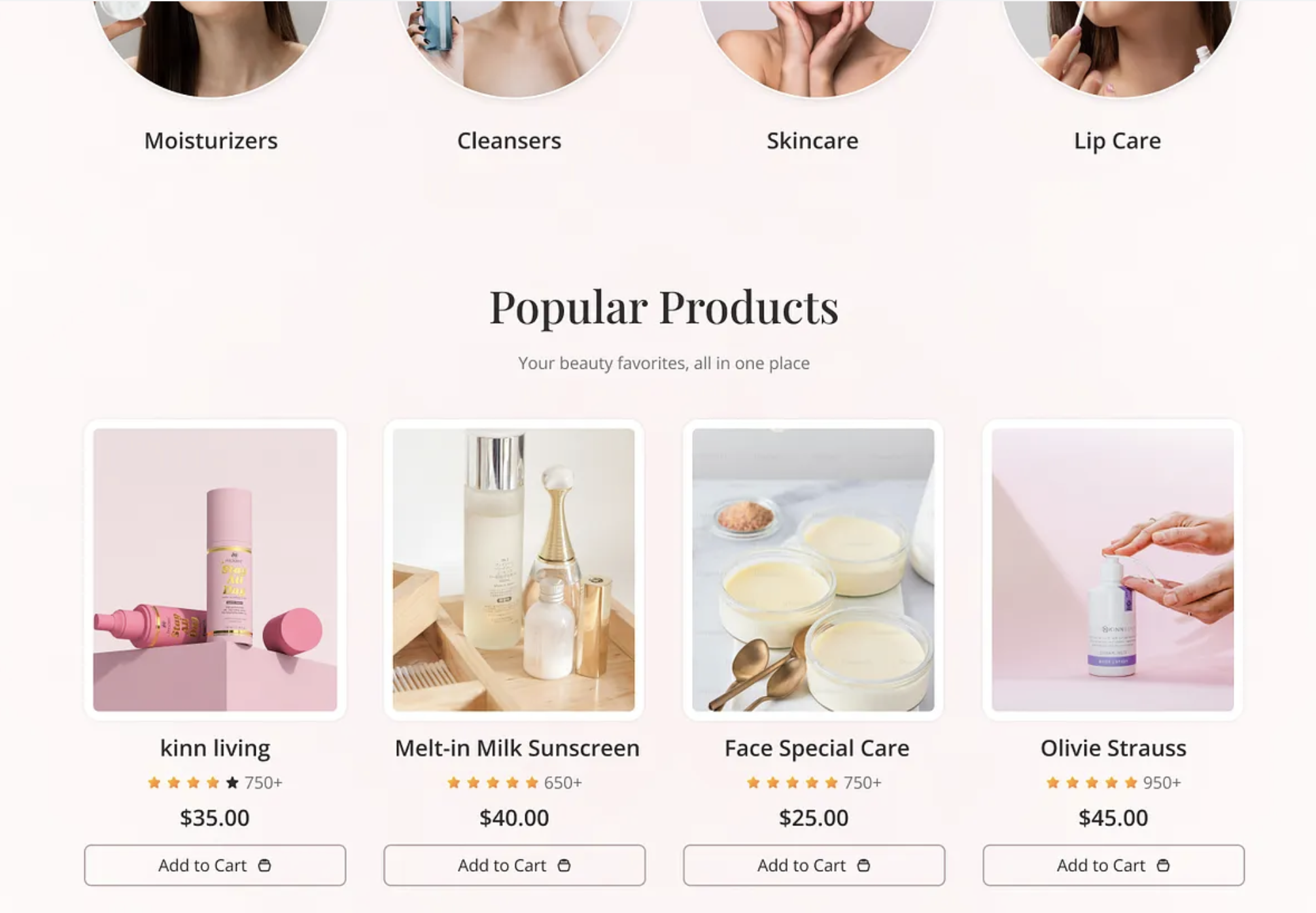Screen dimensions: 1316x913
Task: Go to the Skincare category
Action: (812, 141)
